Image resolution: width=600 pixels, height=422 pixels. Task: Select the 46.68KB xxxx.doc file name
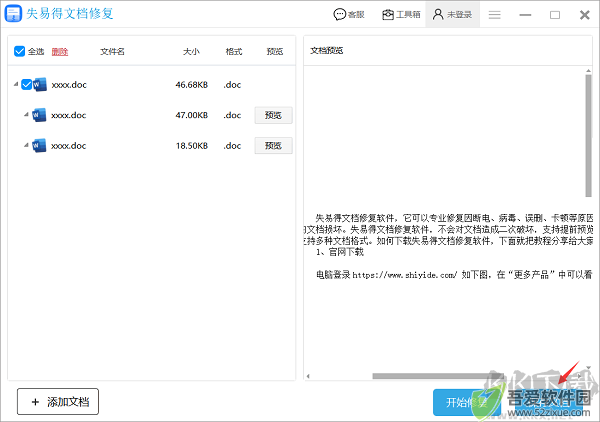pyautogui.click(x=69, y=85)
